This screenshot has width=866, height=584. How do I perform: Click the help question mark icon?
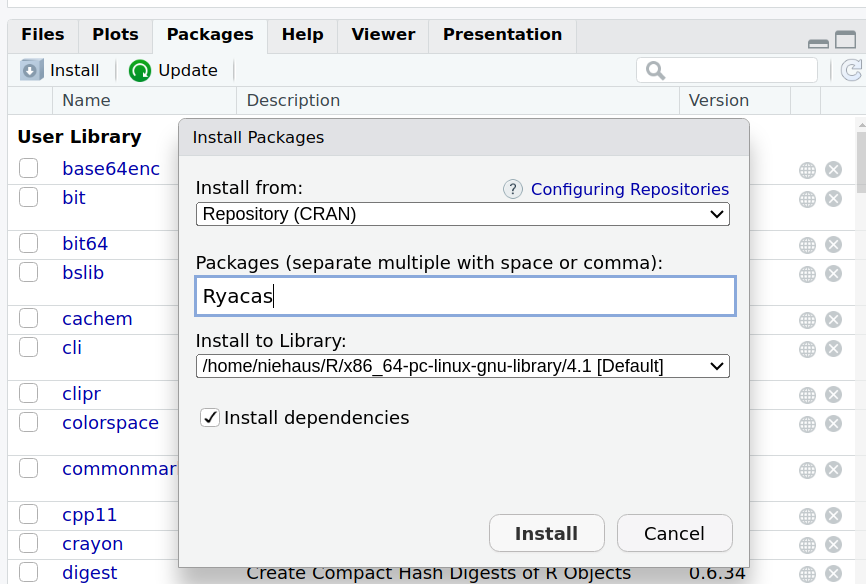click(x=513, y=190)
